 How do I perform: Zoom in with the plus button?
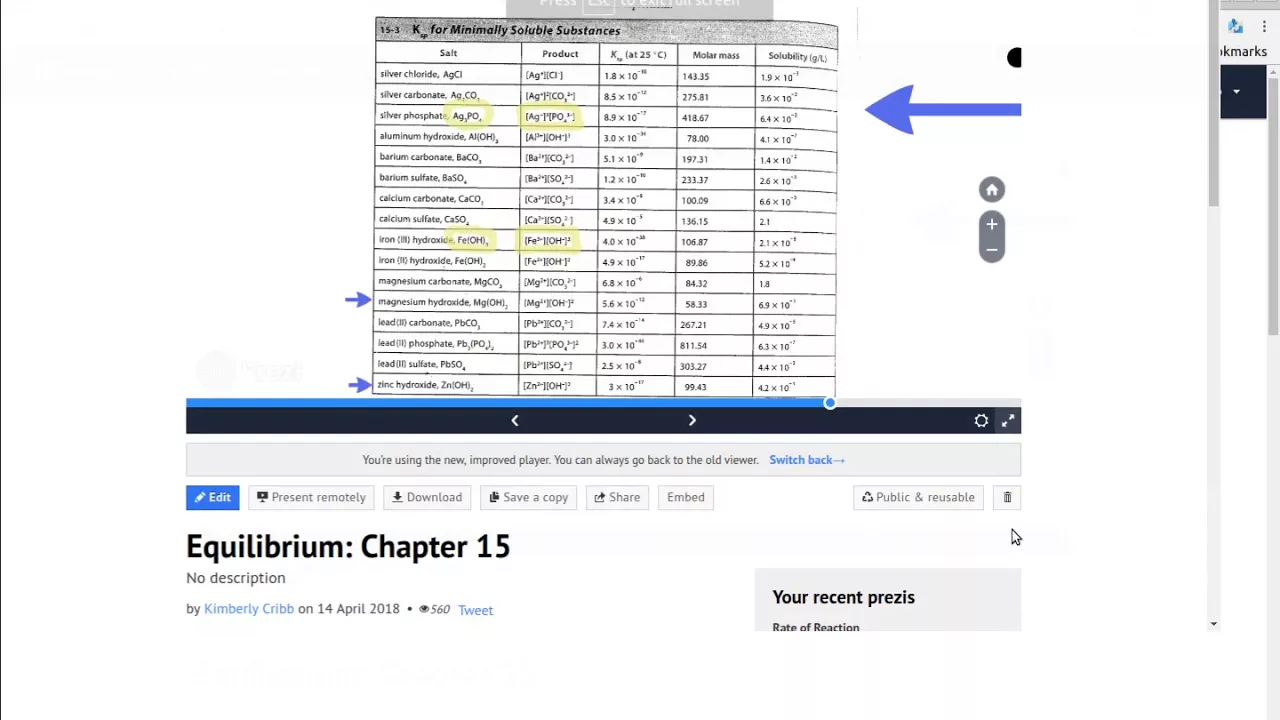[x=991, y=224]
